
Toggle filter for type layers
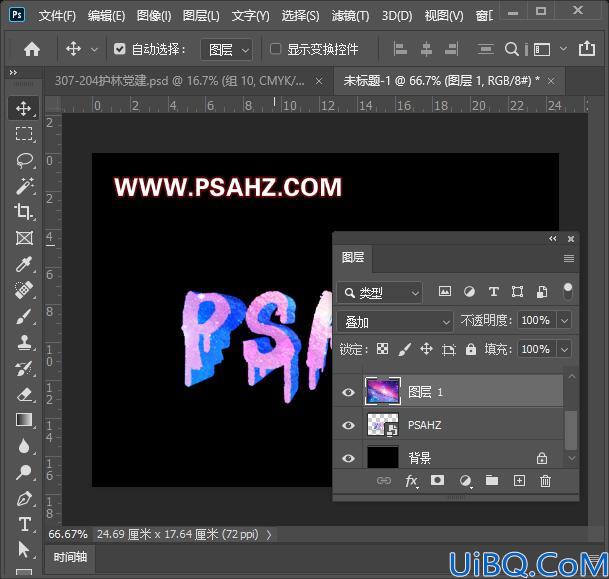(494, 291)
